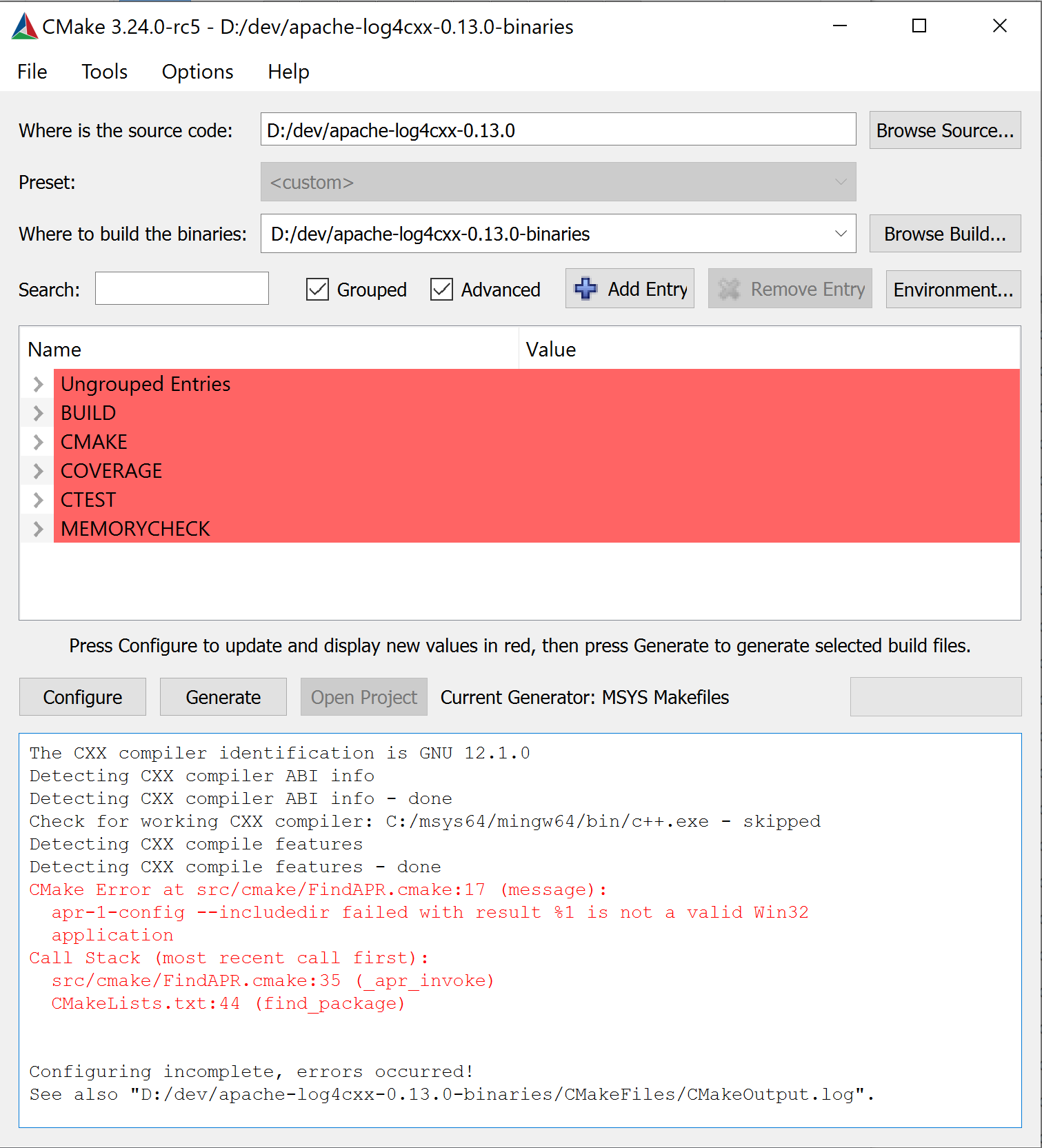Viewport: 1042px width, 1148px height.
Task: Toggle the Advanced checkbox
Action: click(441, 290)
